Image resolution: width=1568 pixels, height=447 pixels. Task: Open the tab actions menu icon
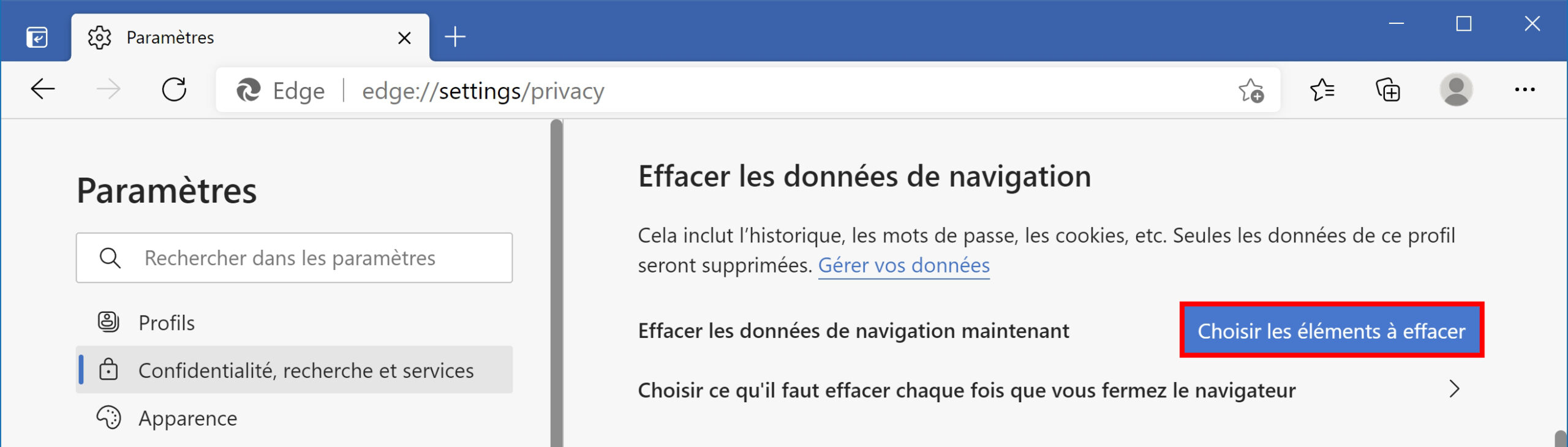(37, 37)
